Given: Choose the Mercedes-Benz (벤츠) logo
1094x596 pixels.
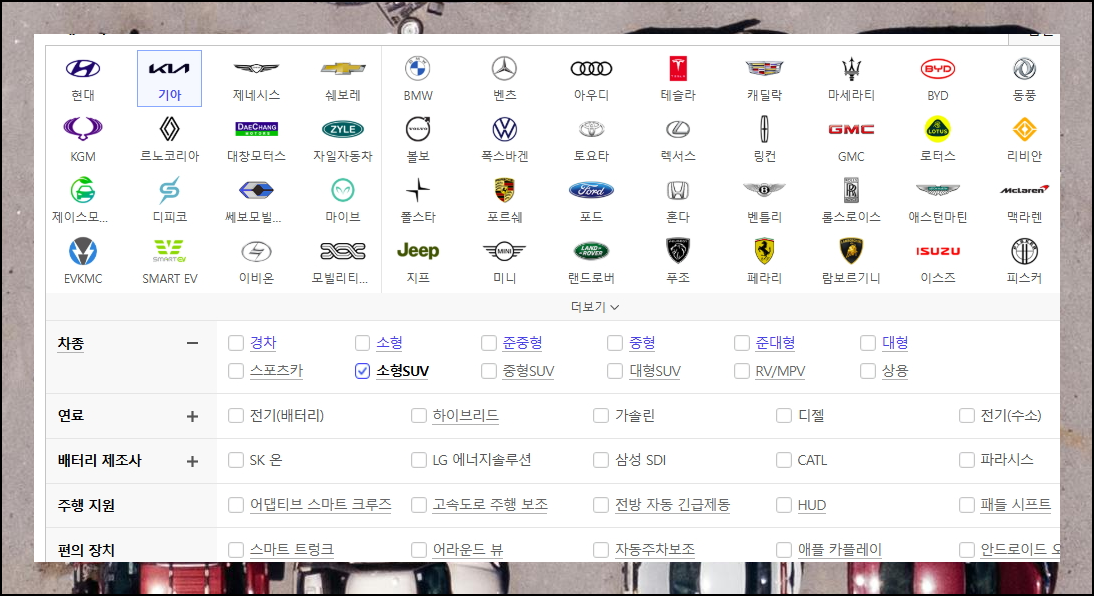Looking at the screenshot, I should (504, 68).
